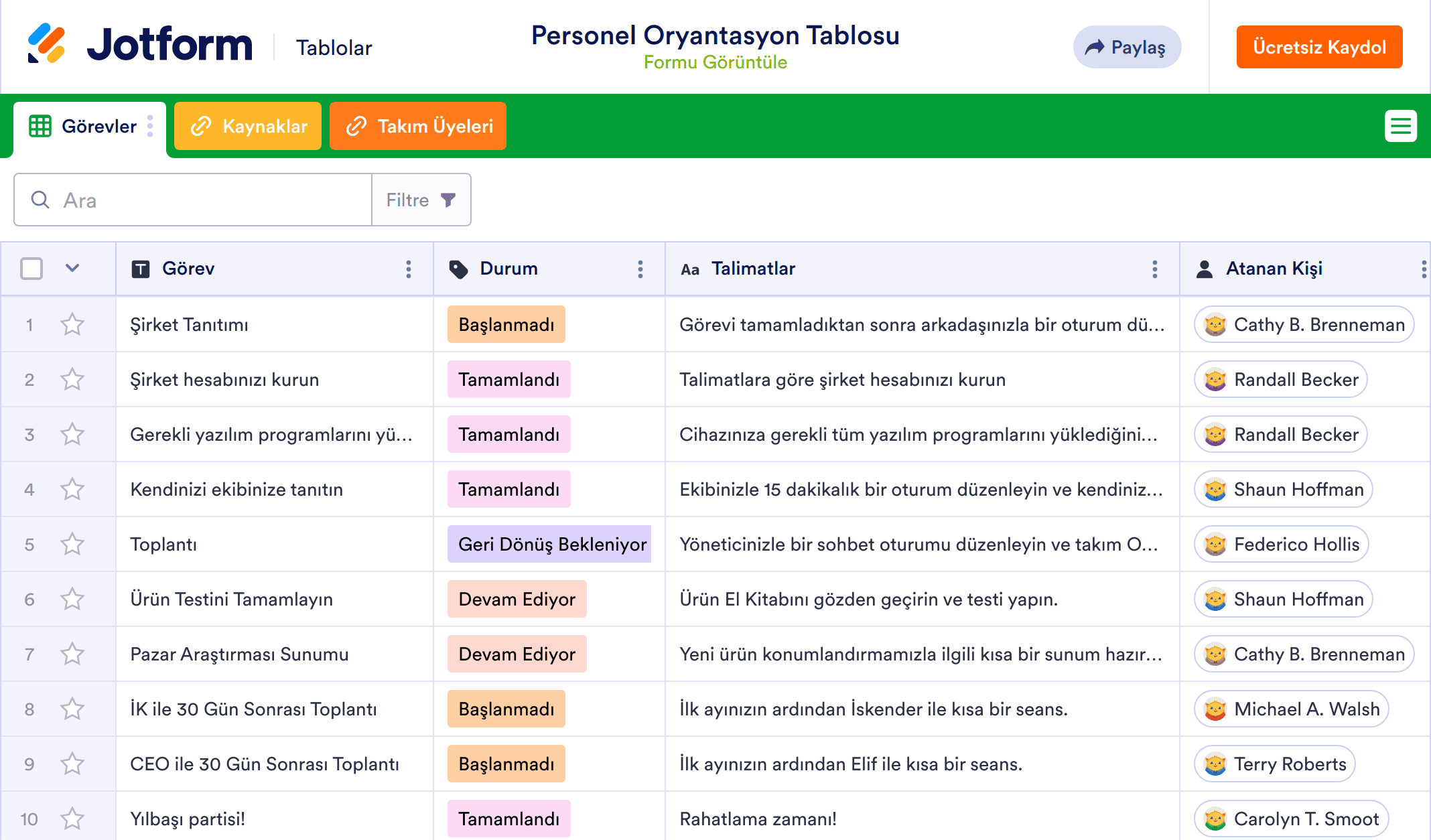Screen dimensions: 1431x840
Task: Open the Formu Görüntüle link
Action: tap(715, 63)
